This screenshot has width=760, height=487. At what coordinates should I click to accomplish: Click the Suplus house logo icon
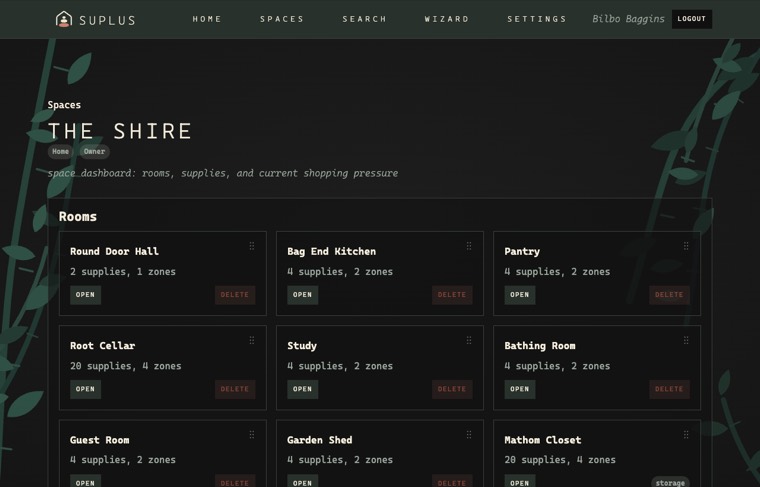tap(64, 19)
